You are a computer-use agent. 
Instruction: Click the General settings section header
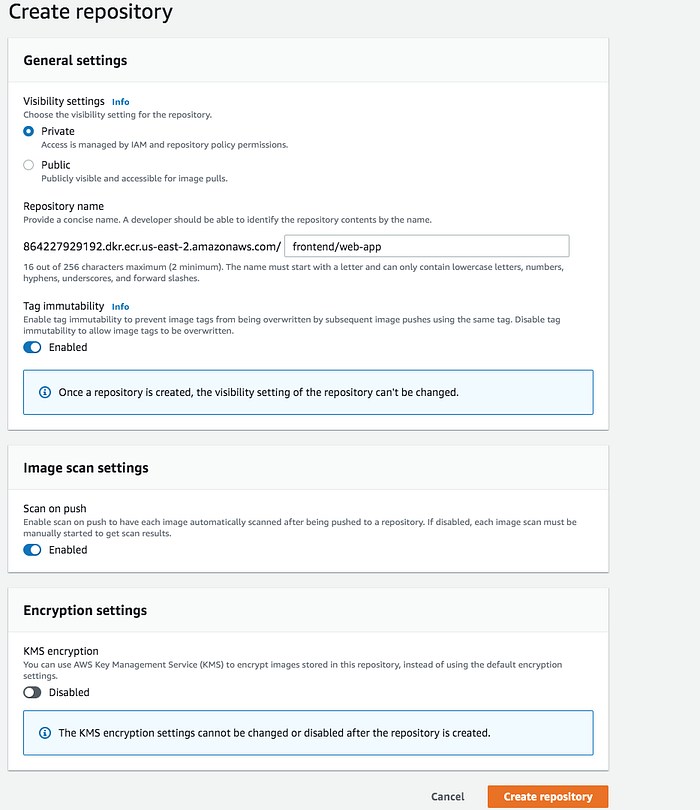pyautogui.click(x=75, y=60)
